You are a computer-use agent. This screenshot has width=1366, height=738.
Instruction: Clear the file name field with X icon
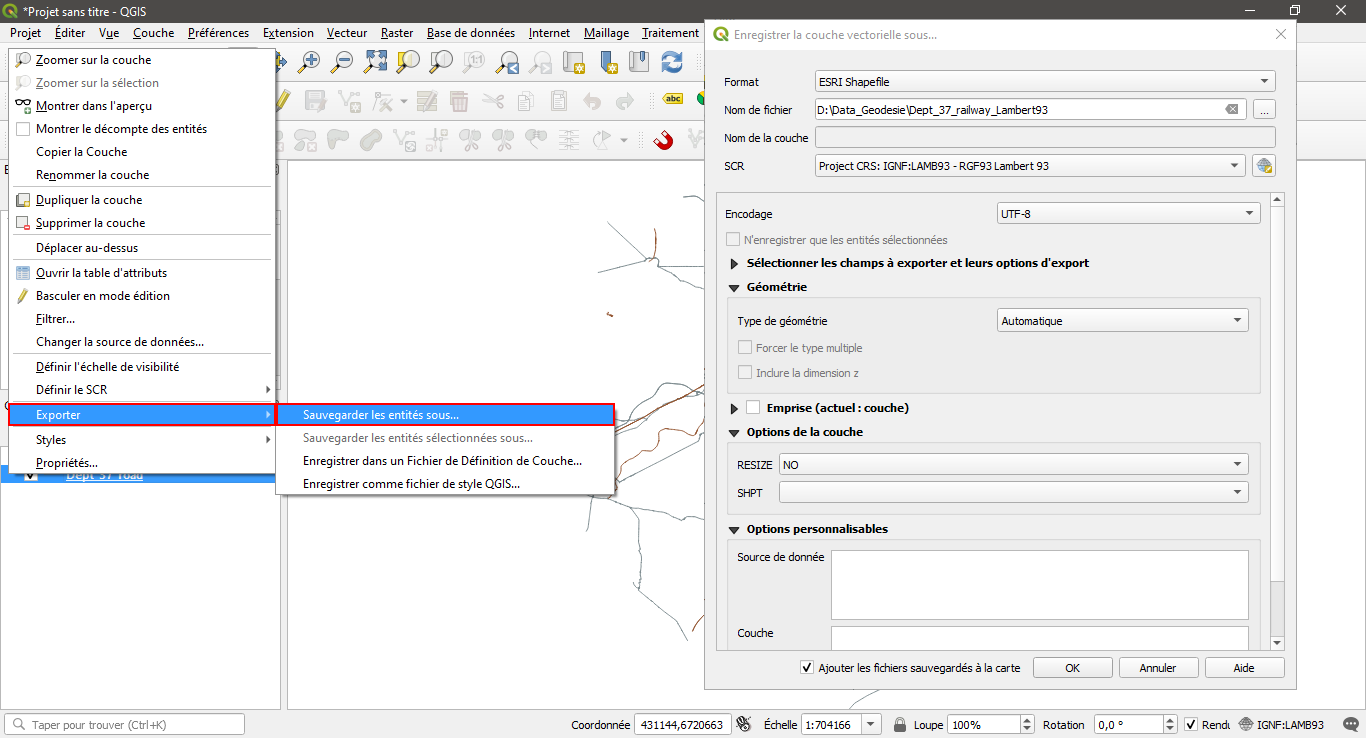(1232, 110)
